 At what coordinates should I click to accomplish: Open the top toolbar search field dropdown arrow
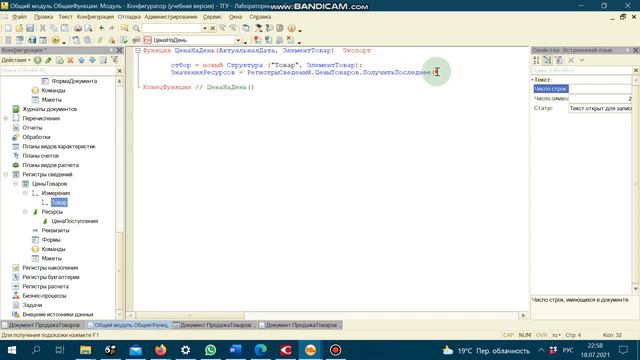(204, 28)
